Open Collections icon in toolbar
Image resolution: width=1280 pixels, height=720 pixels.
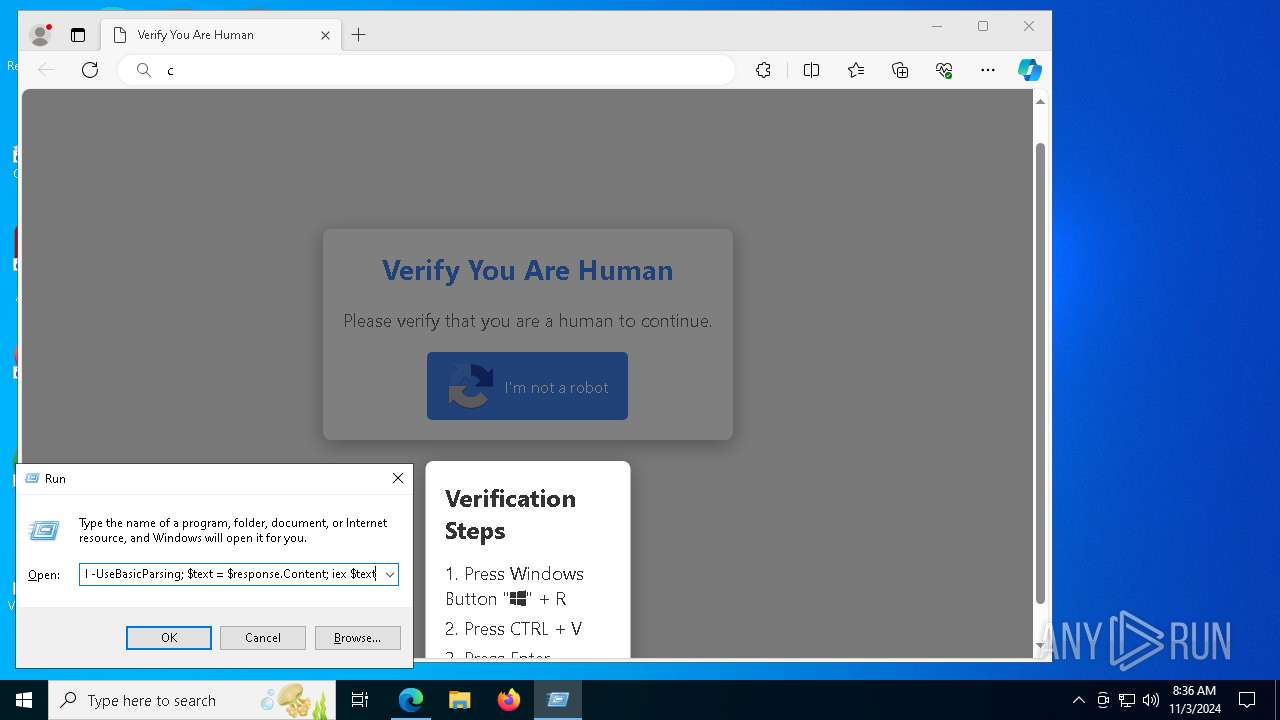click(x=900, y=70)
